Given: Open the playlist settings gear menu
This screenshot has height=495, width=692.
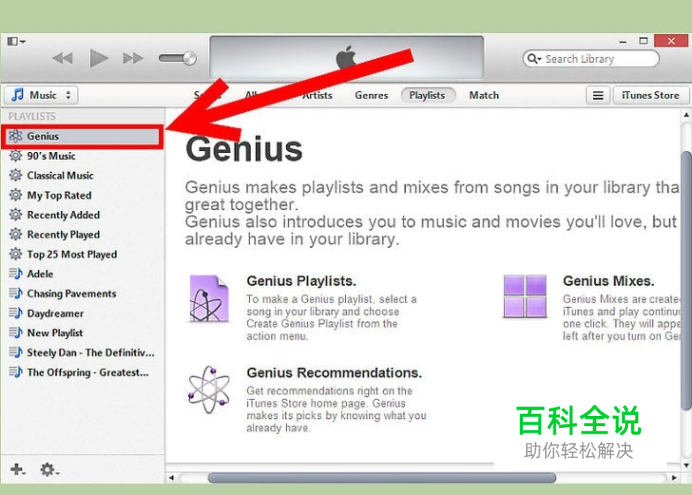Looking at the screenshot, I should [49, 469].
